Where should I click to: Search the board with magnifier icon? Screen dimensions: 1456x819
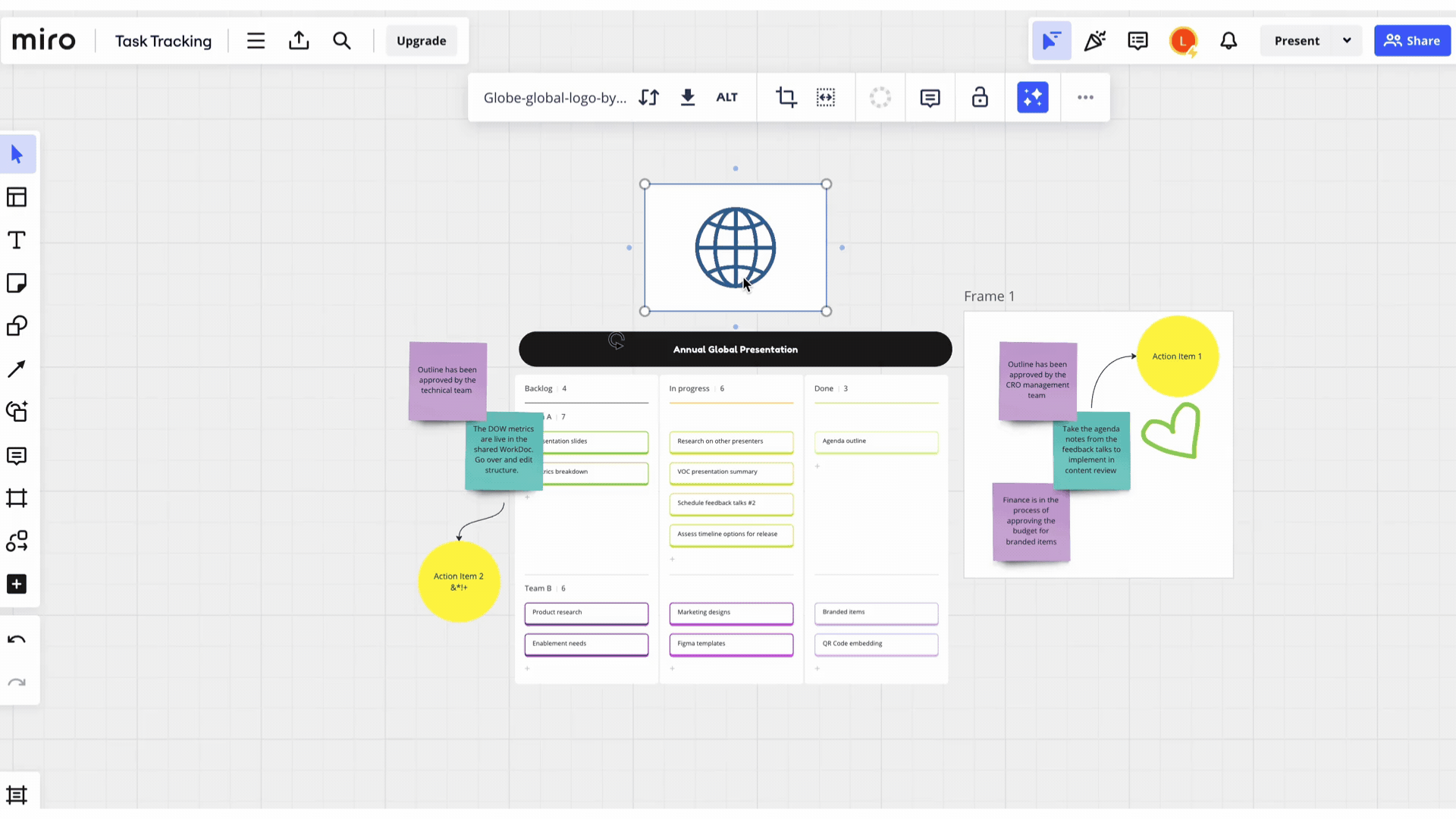[x=342, y=41]
